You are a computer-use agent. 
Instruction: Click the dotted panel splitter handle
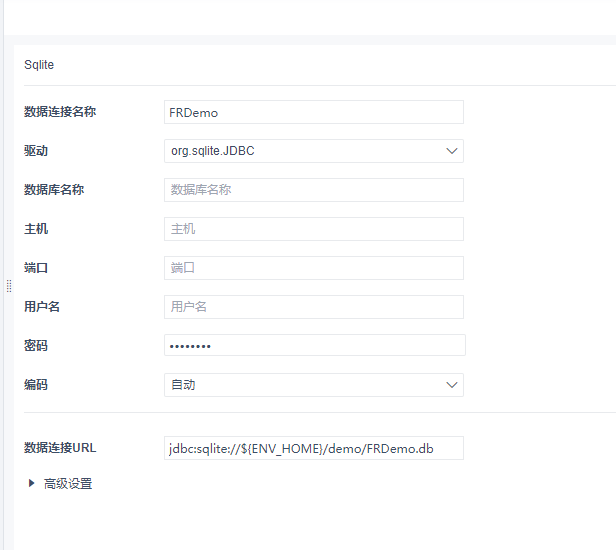coord(9,286)
